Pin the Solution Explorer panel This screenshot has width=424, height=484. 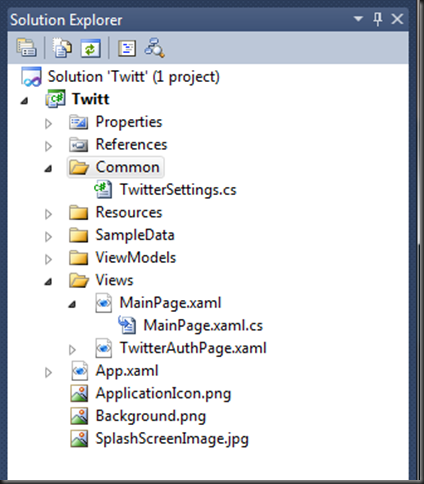coord(377,19)
